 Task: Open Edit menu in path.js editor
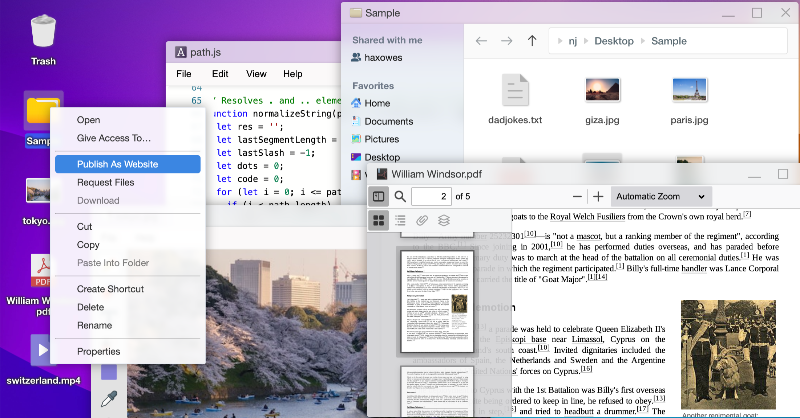click(x=220, y=74)
